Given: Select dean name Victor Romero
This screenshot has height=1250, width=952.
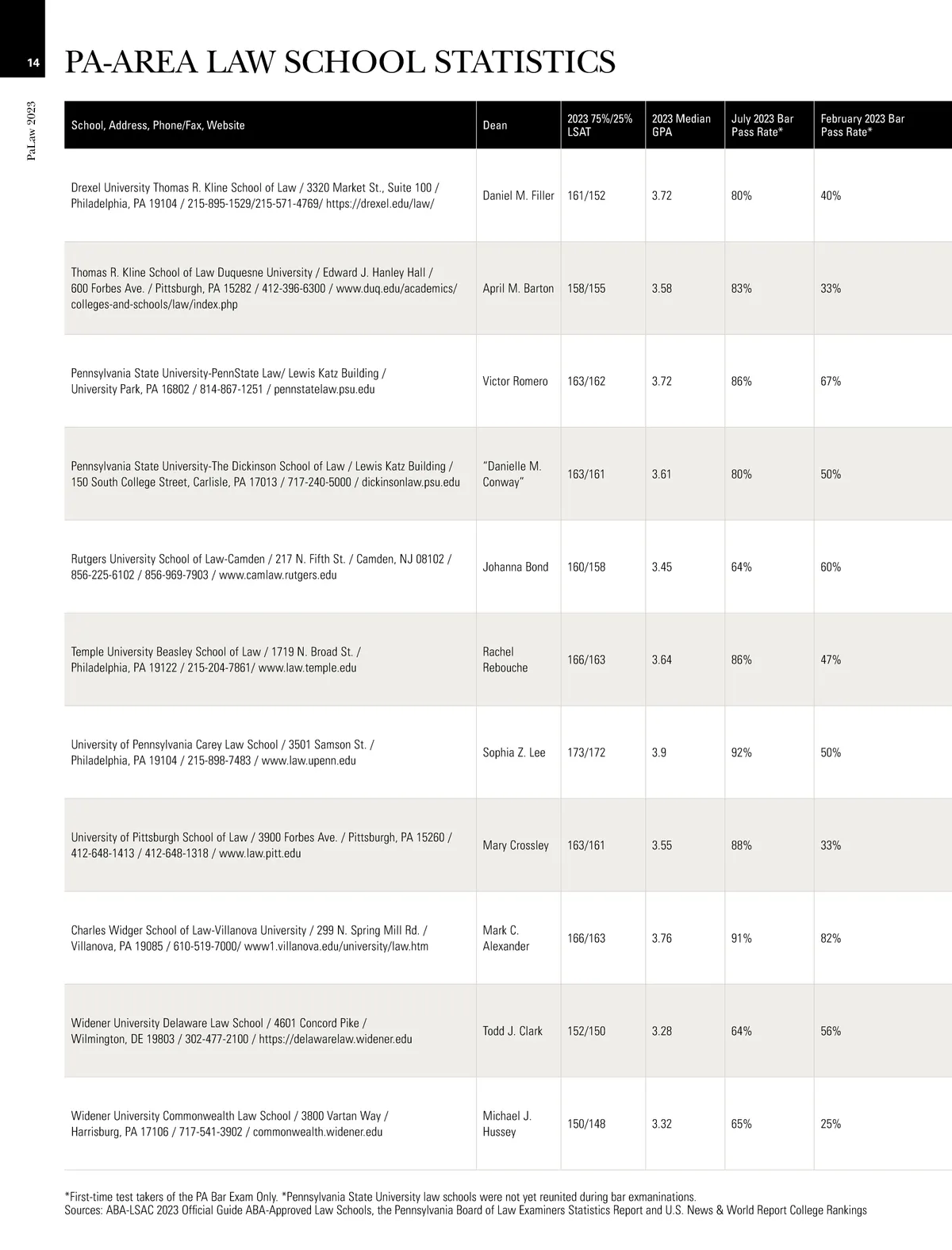Looking at the screenshot, I should click(515, 382).
